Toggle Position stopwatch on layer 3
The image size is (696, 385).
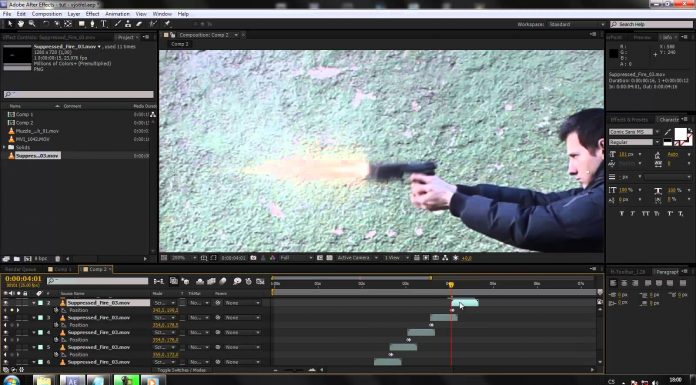tap(56, 325)
